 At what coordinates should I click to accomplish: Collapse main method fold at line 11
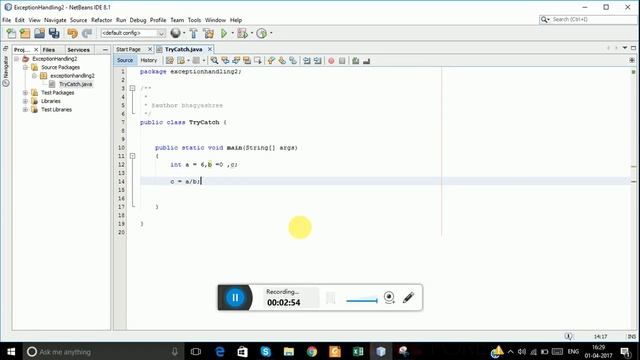(132, 156)
